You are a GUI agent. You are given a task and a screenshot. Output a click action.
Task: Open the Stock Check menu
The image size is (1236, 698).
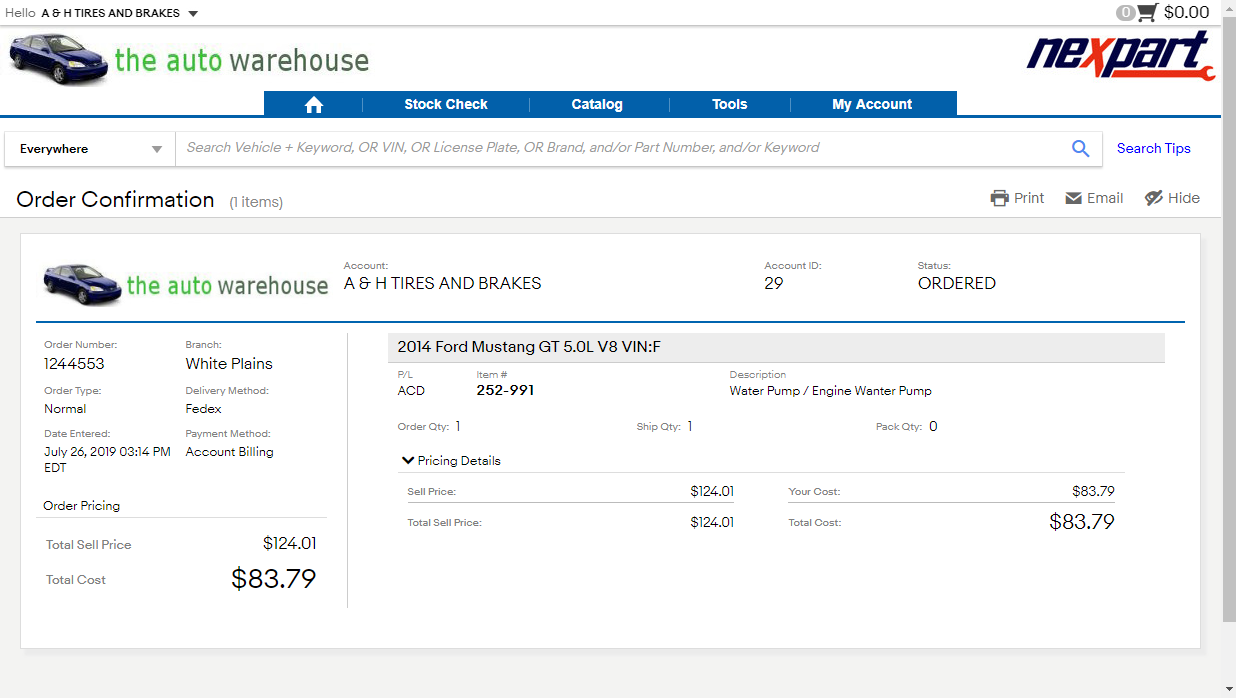point(446,104)
